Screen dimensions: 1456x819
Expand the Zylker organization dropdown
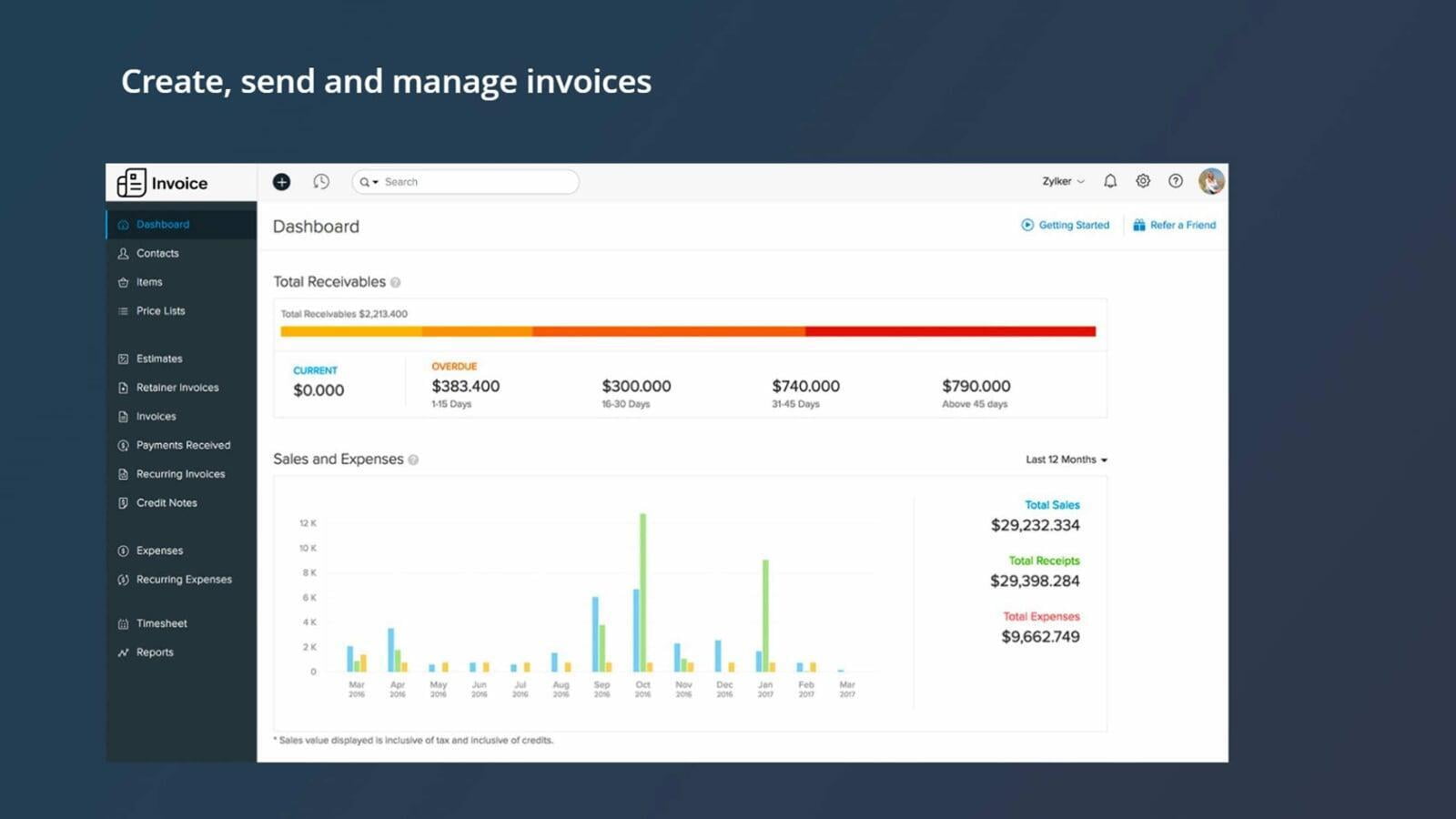1063,181
